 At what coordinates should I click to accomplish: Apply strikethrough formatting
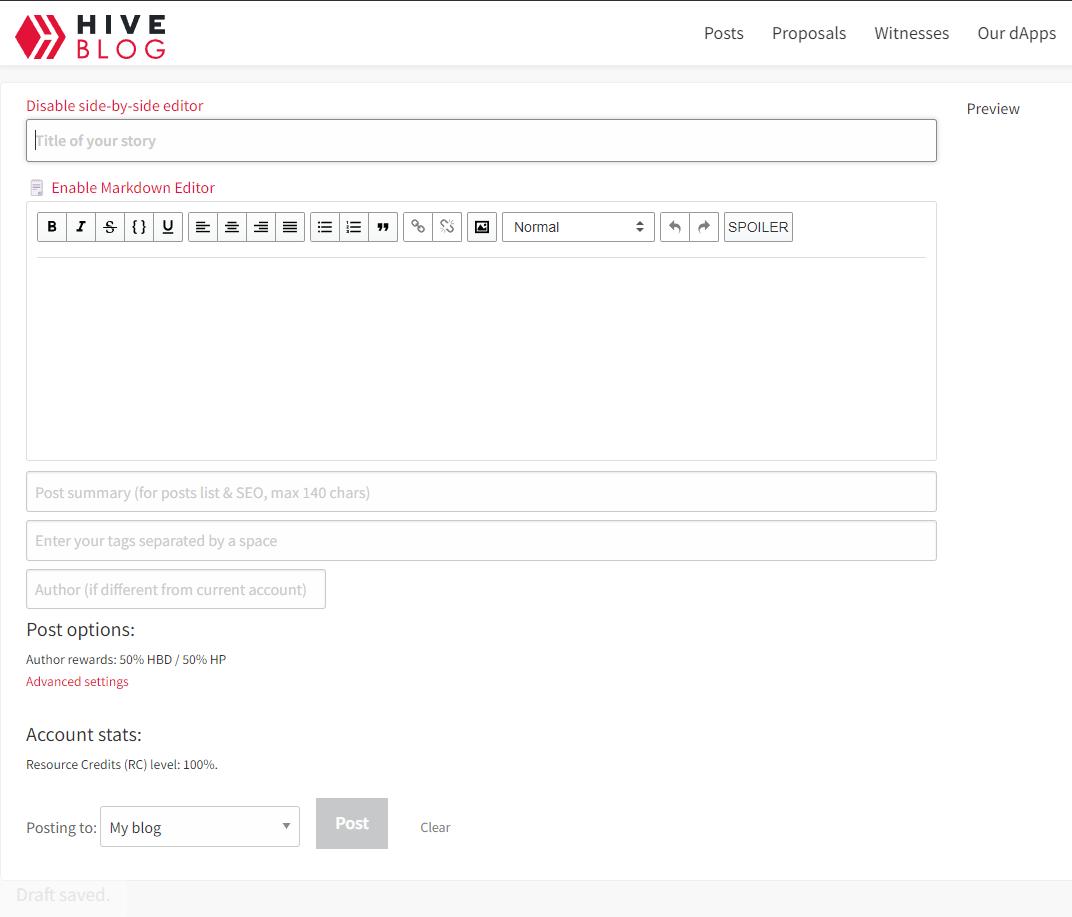click(x=110, y=227)
